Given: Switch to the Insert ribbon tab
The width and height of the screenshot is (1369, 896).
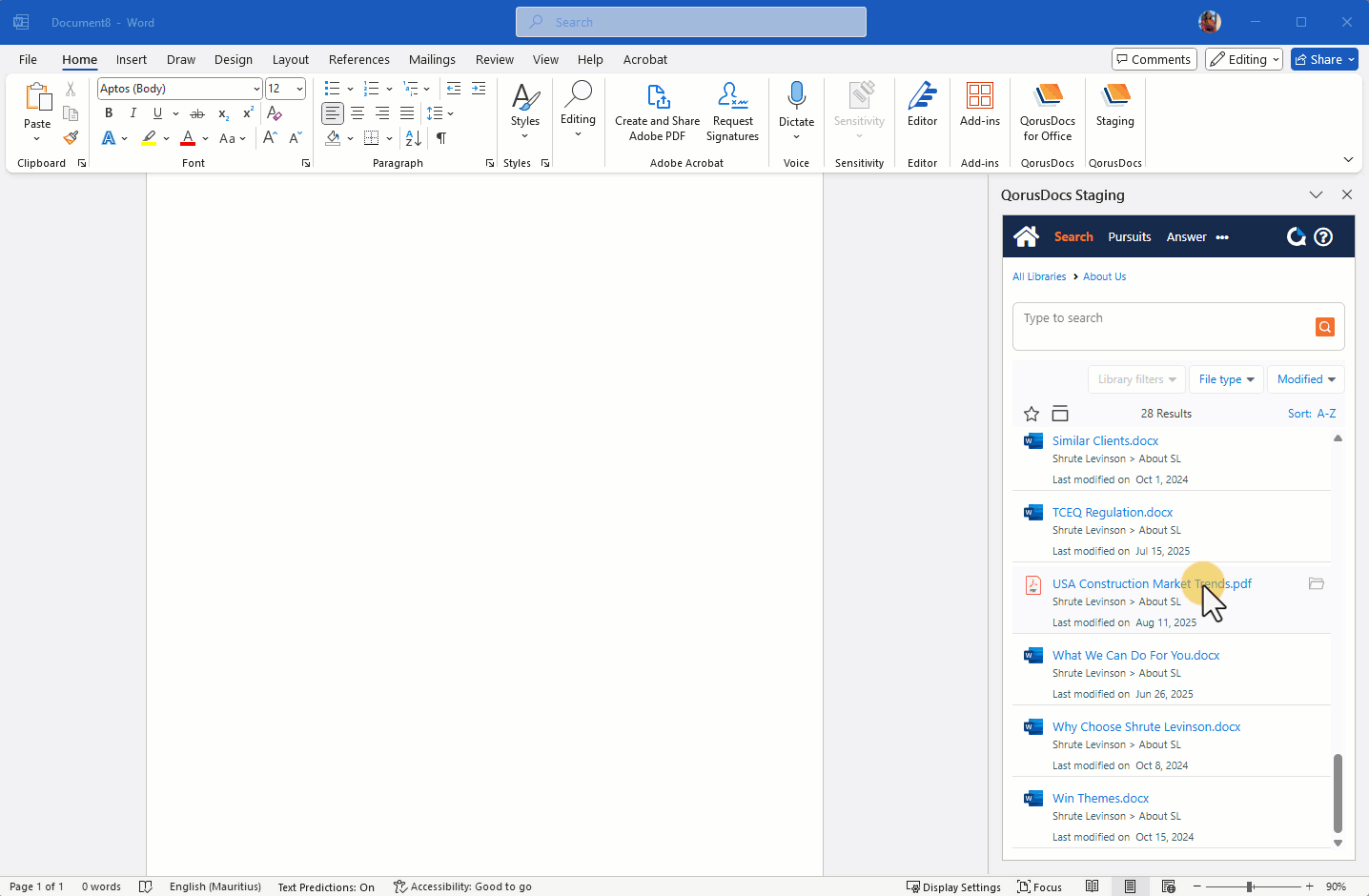Looking at the screenshot, I should (x=132, y=59).
